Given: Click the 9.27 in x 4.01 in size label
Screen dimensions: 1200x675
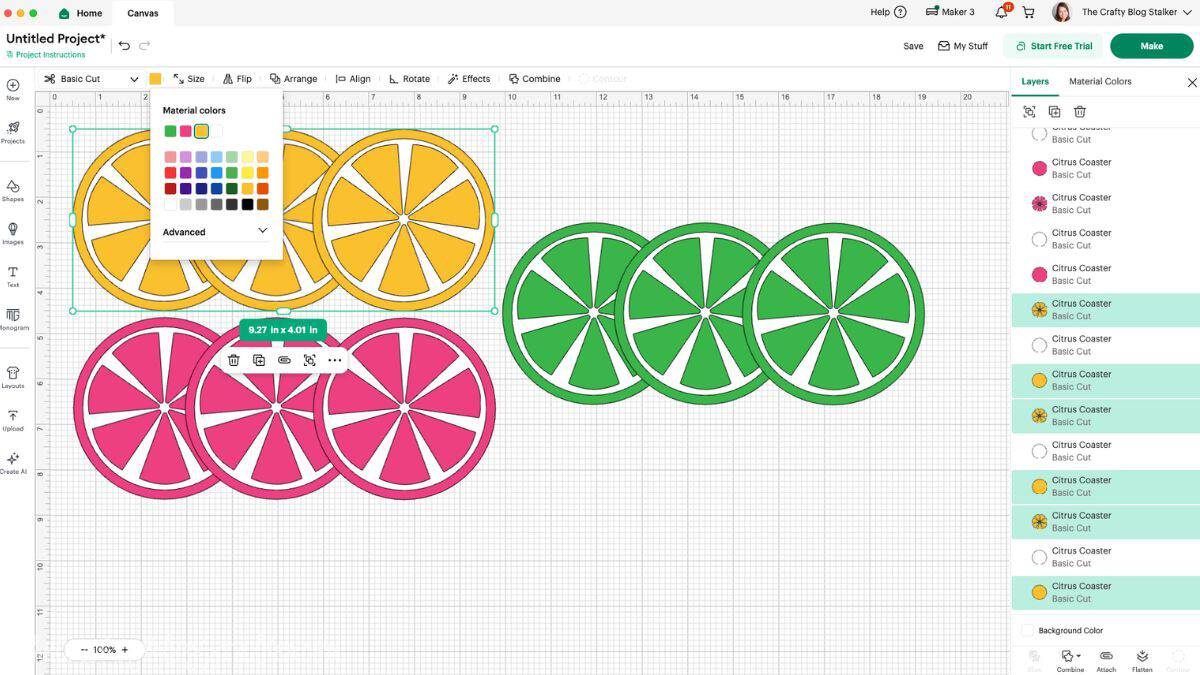Looking at the screenshot, I should (283, 329).
